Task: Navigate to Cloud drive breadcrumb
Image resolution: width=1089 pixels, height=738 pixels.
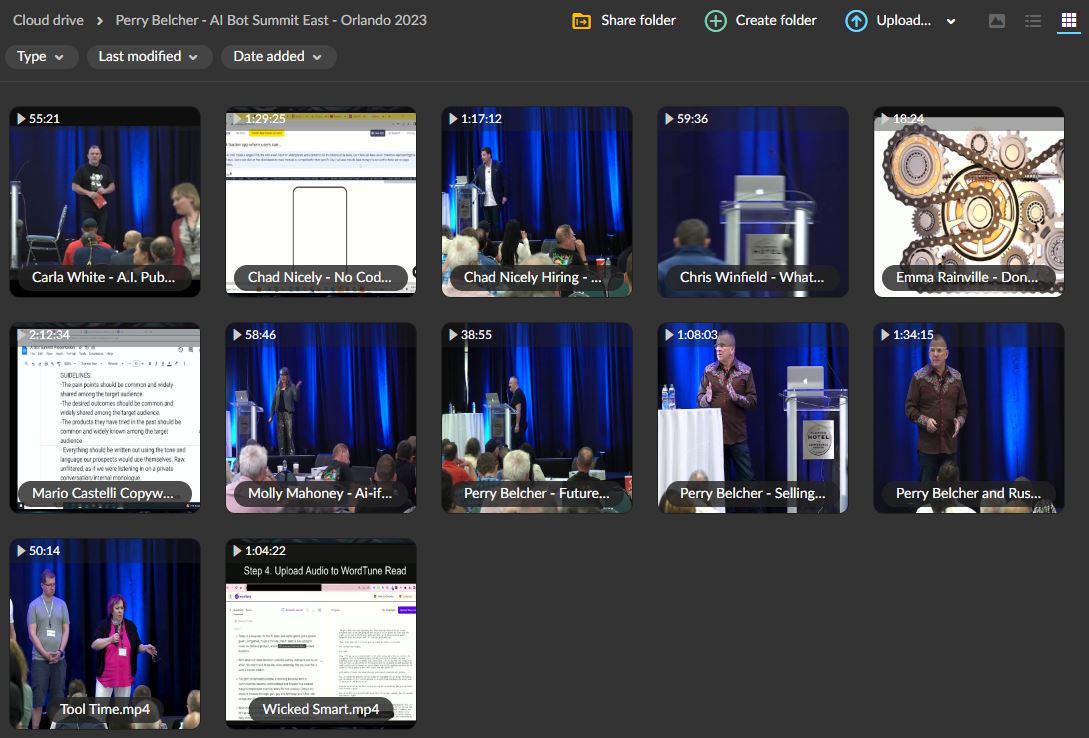Action: (47, 20)
